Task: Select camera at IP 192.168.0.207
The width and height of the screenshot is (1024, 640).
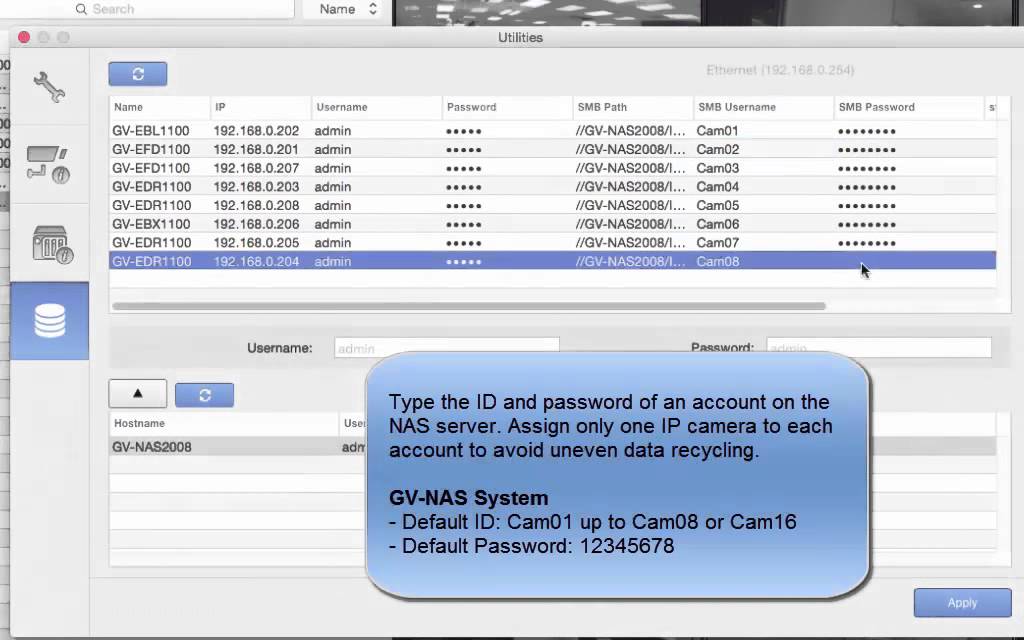Action: point(552,168)
